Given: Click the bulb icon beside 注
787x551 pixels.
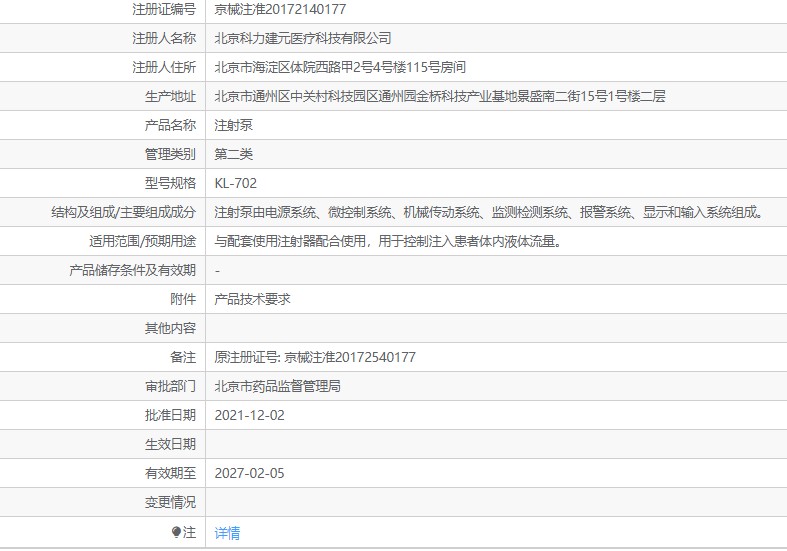Looking at the screenshot, I should coord(176,532).
